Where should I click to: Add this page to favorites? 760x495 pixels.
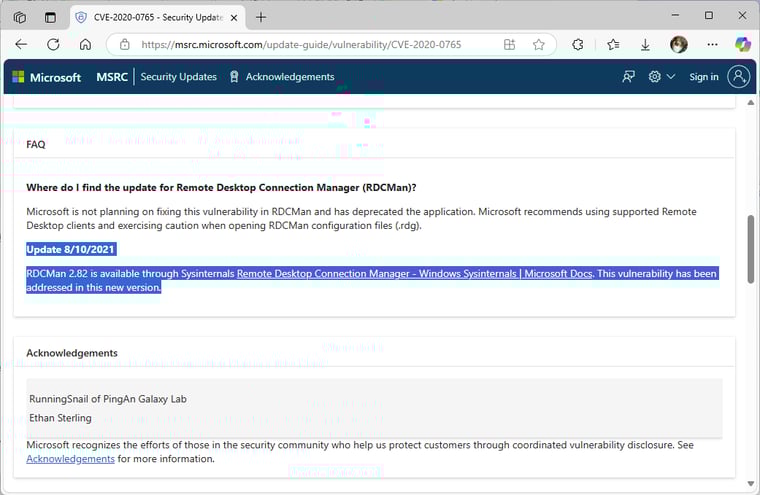[x=538, y=45]
